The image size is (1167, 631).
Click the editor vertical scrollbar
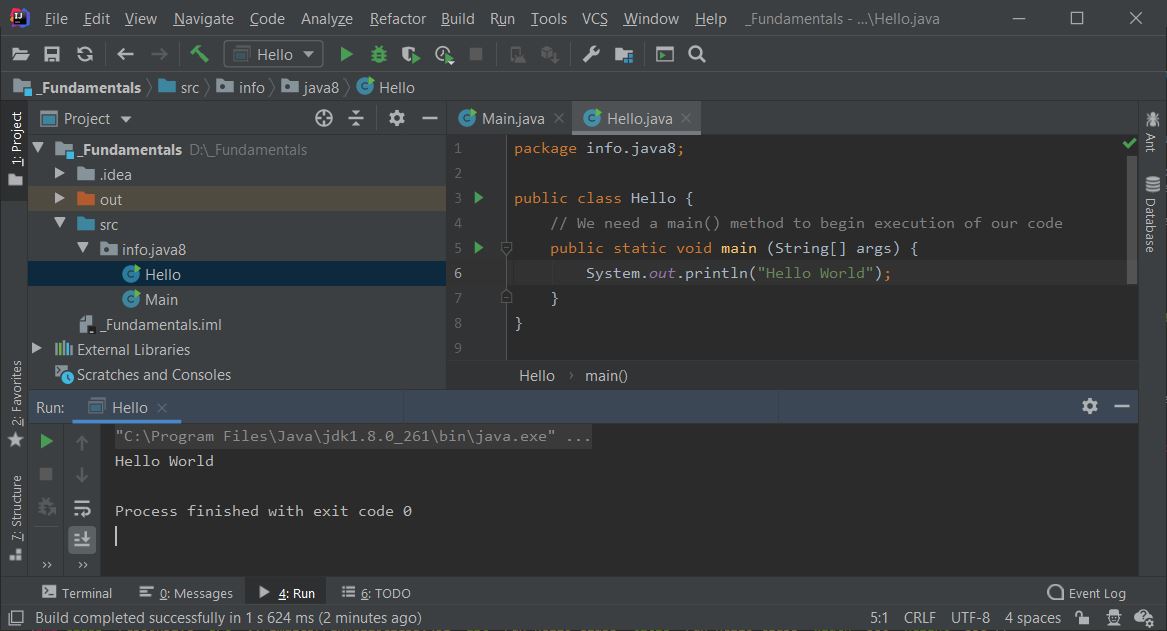[x=1131, y=220]
